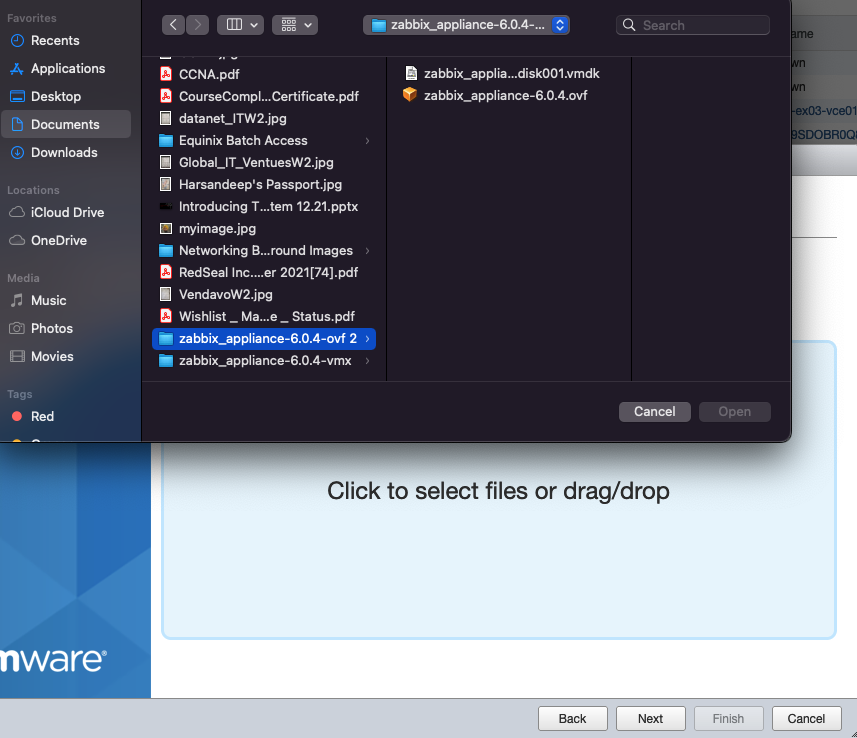
Task: Select zabbix_appliance-6.0.4-ovf 2 folder
Action: coord(264,338)
